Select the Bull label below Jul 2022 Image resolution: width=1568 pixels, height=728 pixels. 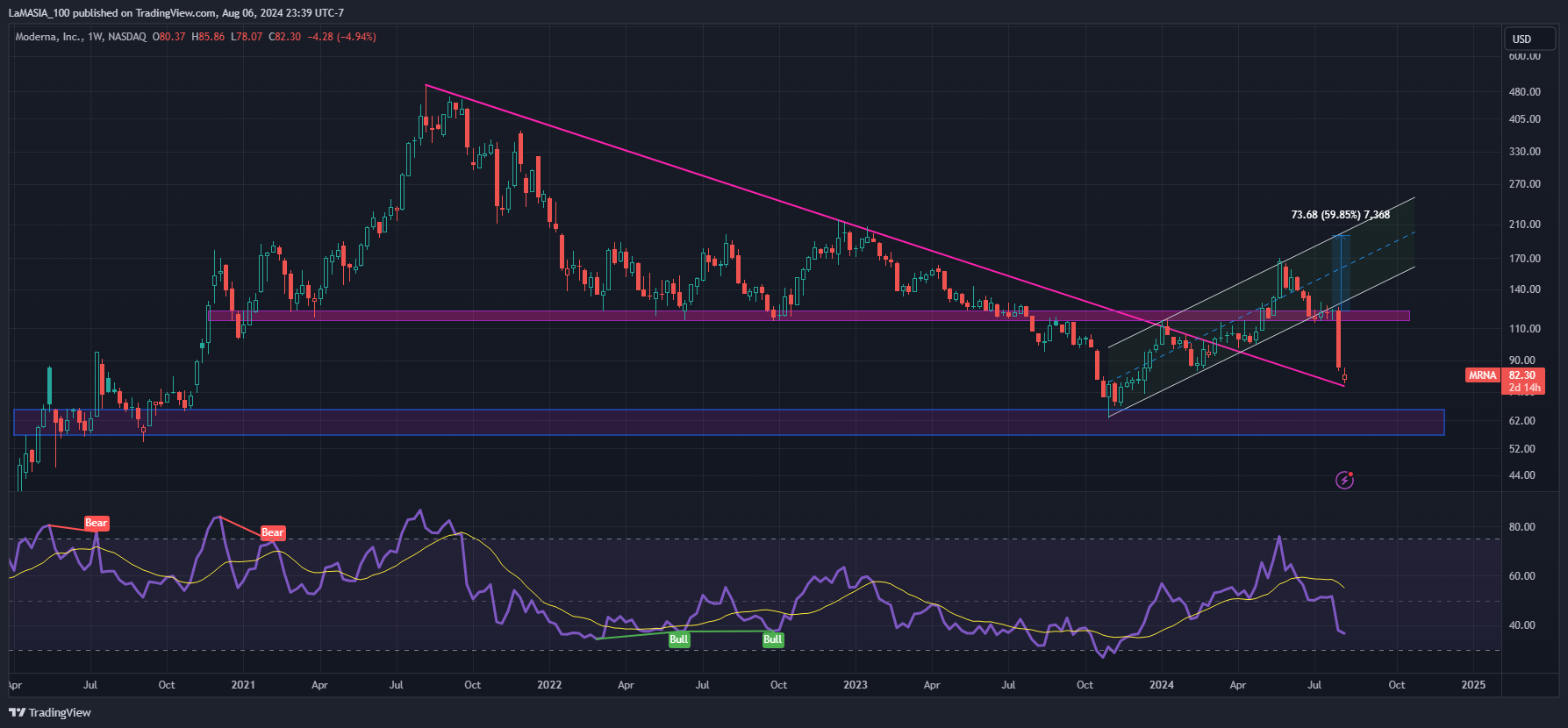click(678, 639)
